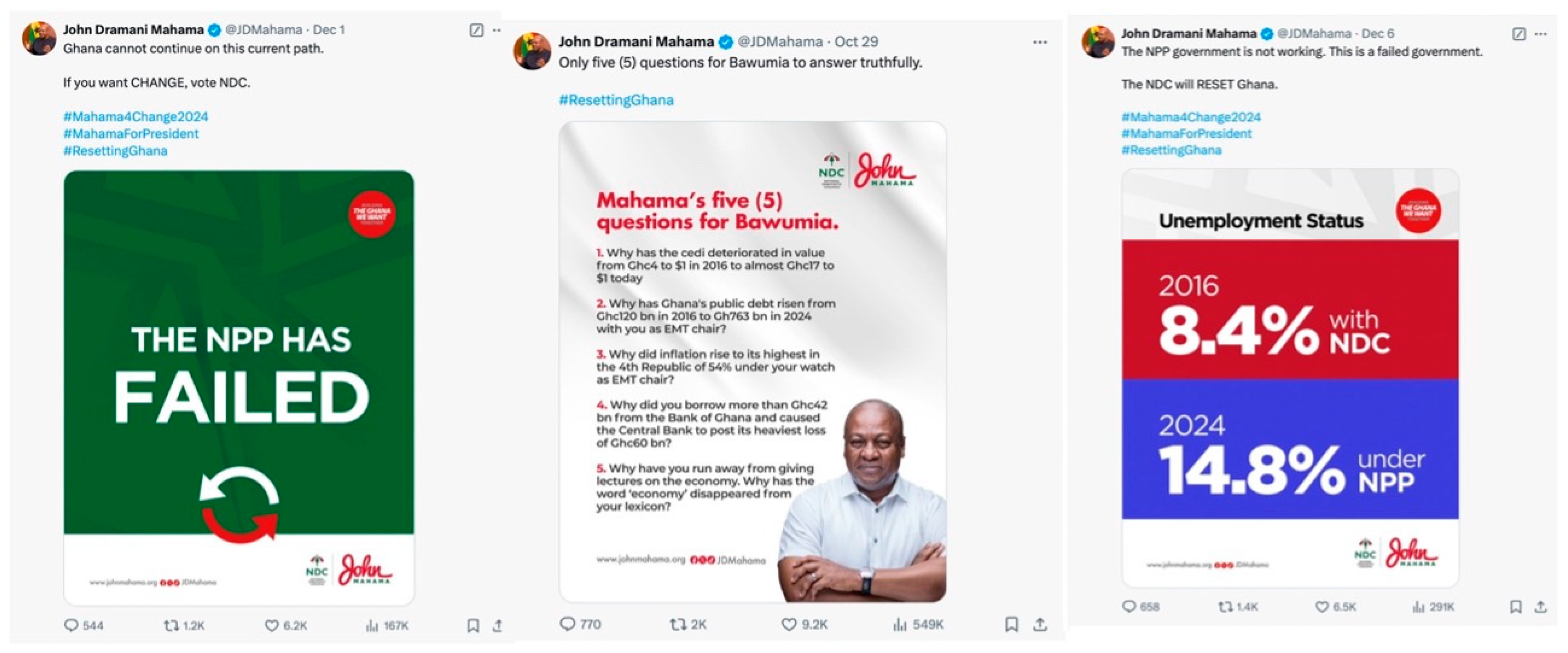Click the Grok icon on Dec 6 tweet

point(1519,34)
